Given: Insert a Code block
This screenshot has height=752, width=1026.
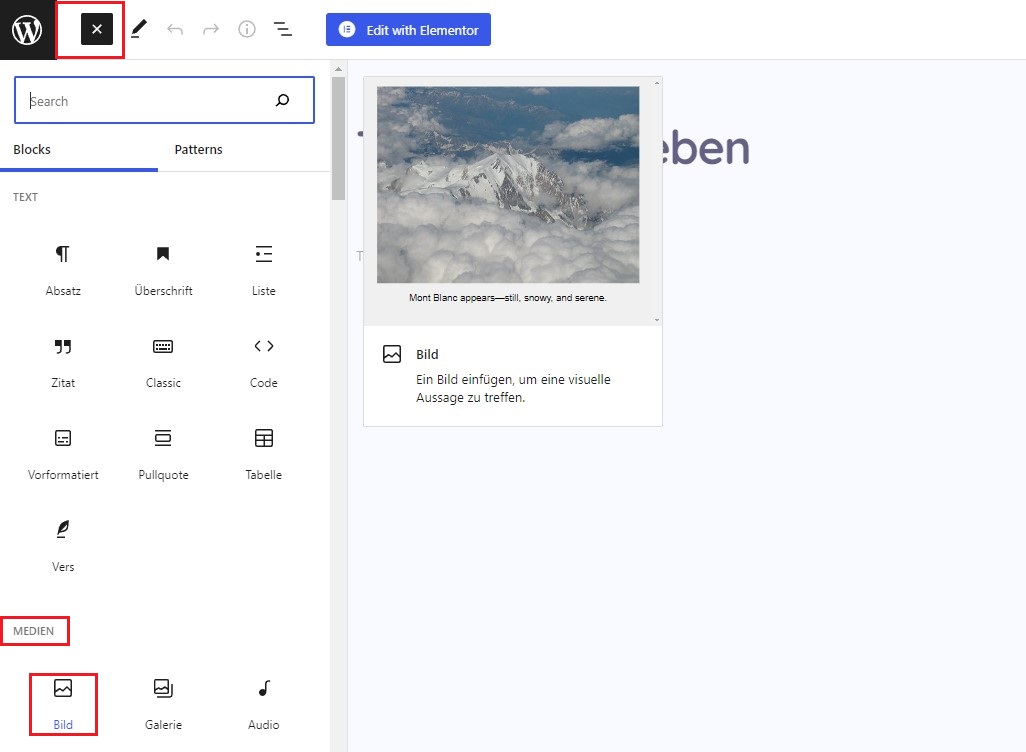Looking at the screenshot, I should (264, 363).
